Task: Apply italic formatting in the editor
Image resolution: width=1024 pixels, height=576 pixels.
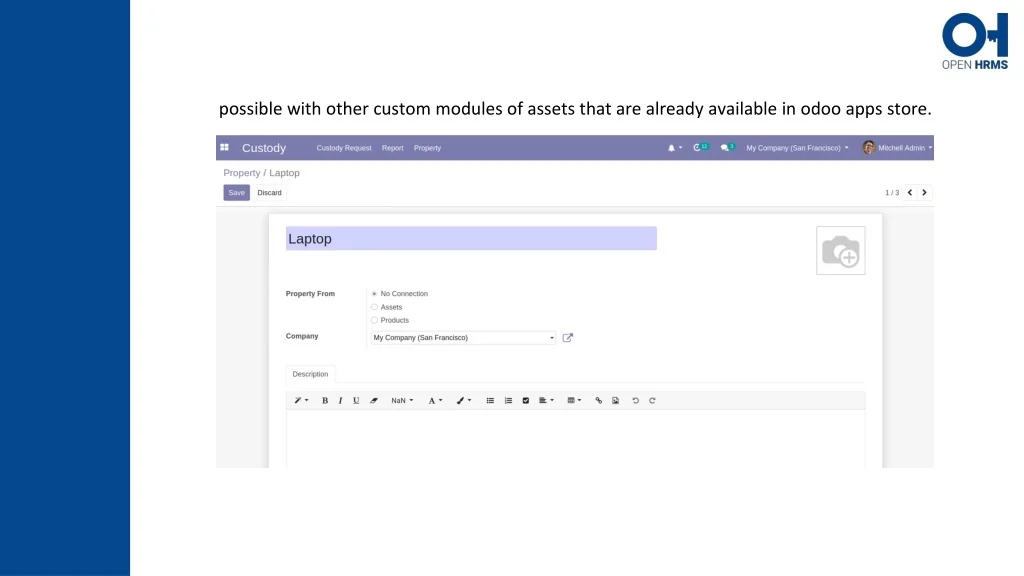Action: click(x=340, y=400)
